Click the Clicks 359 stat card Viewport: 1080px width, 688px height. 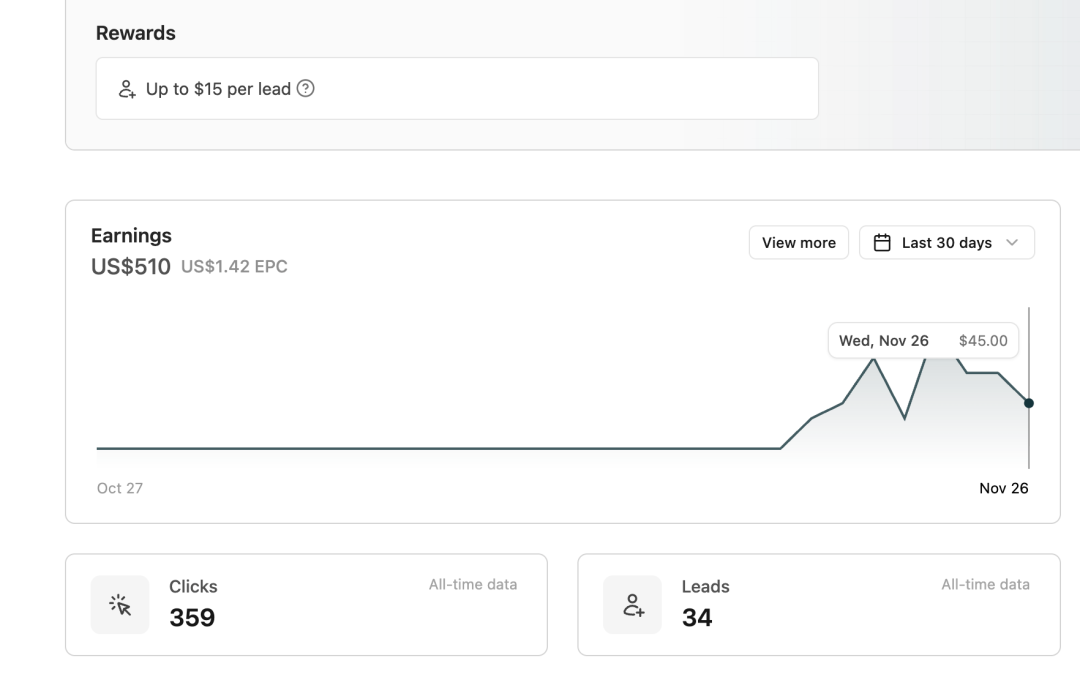[307, 605]
